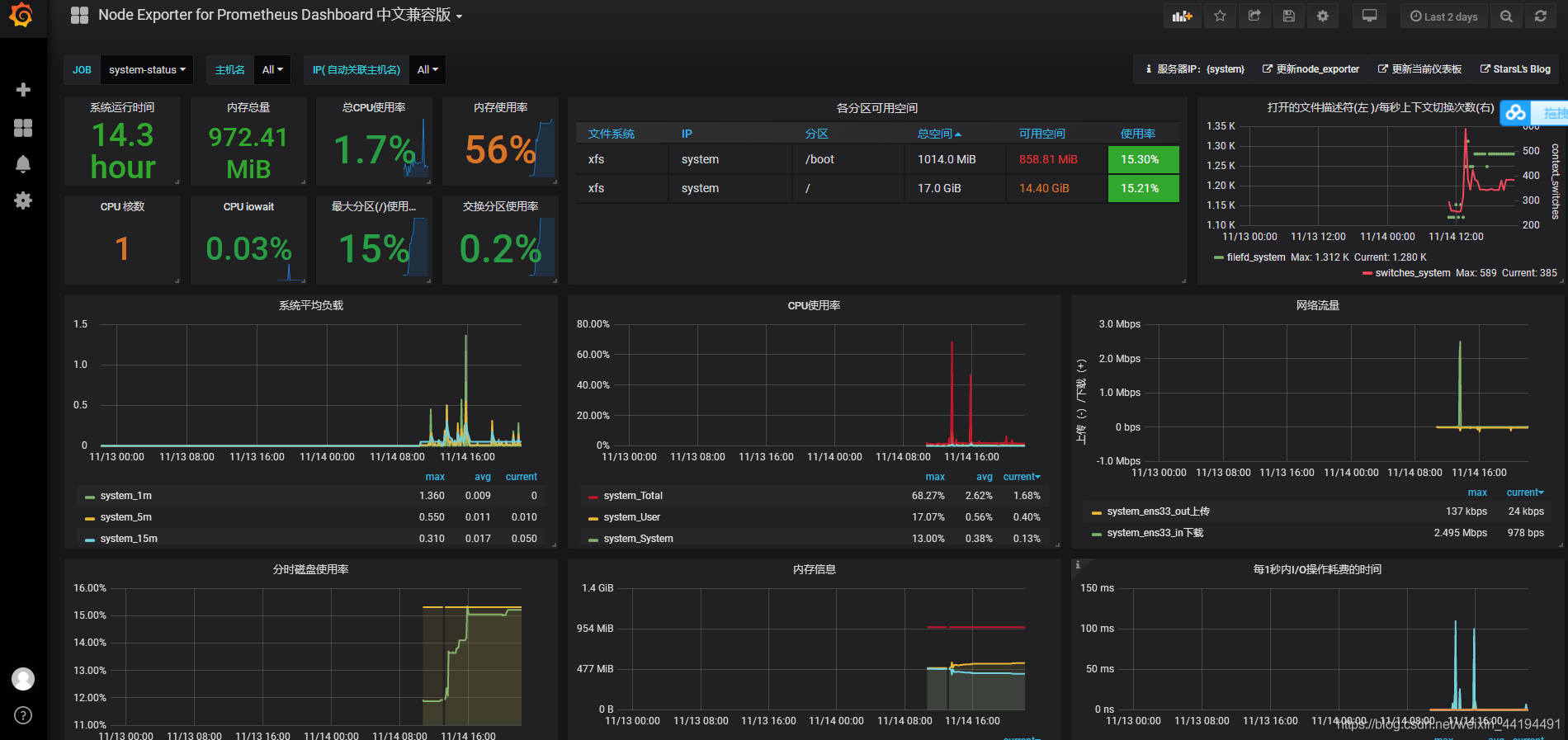Toggle system_User series in CPU legend
The image size is (1568, 740).
pyautogui.click(x=631, y=517)
